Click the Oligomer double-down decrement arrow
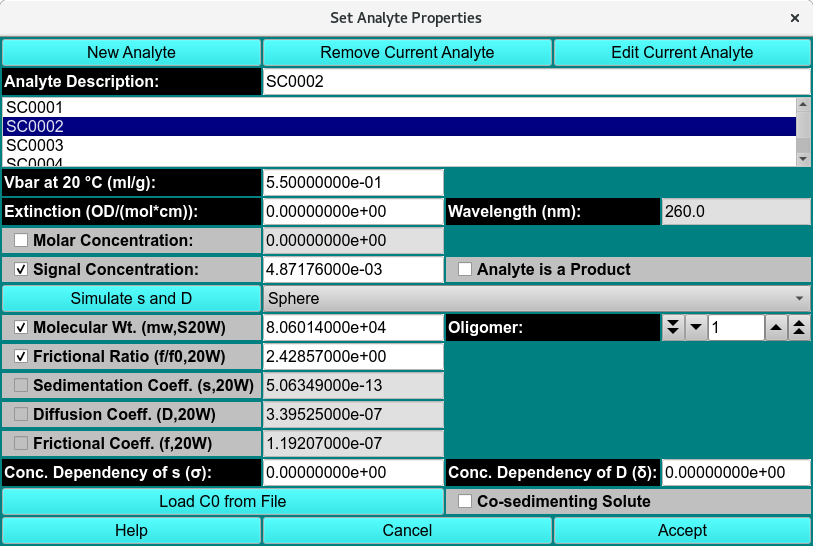 pos(673,327)
